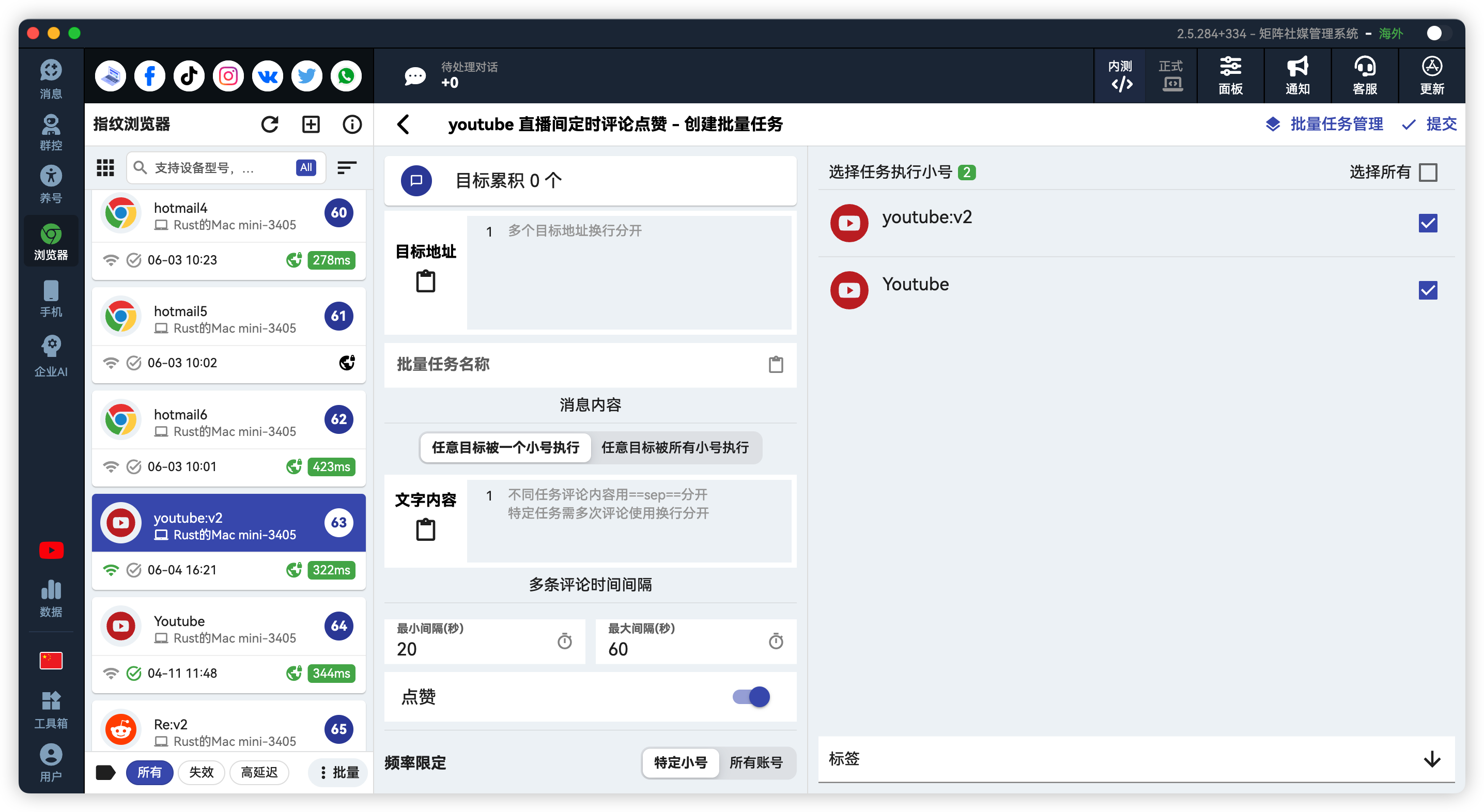Switch to grid view of browsers

pos(105,167)
